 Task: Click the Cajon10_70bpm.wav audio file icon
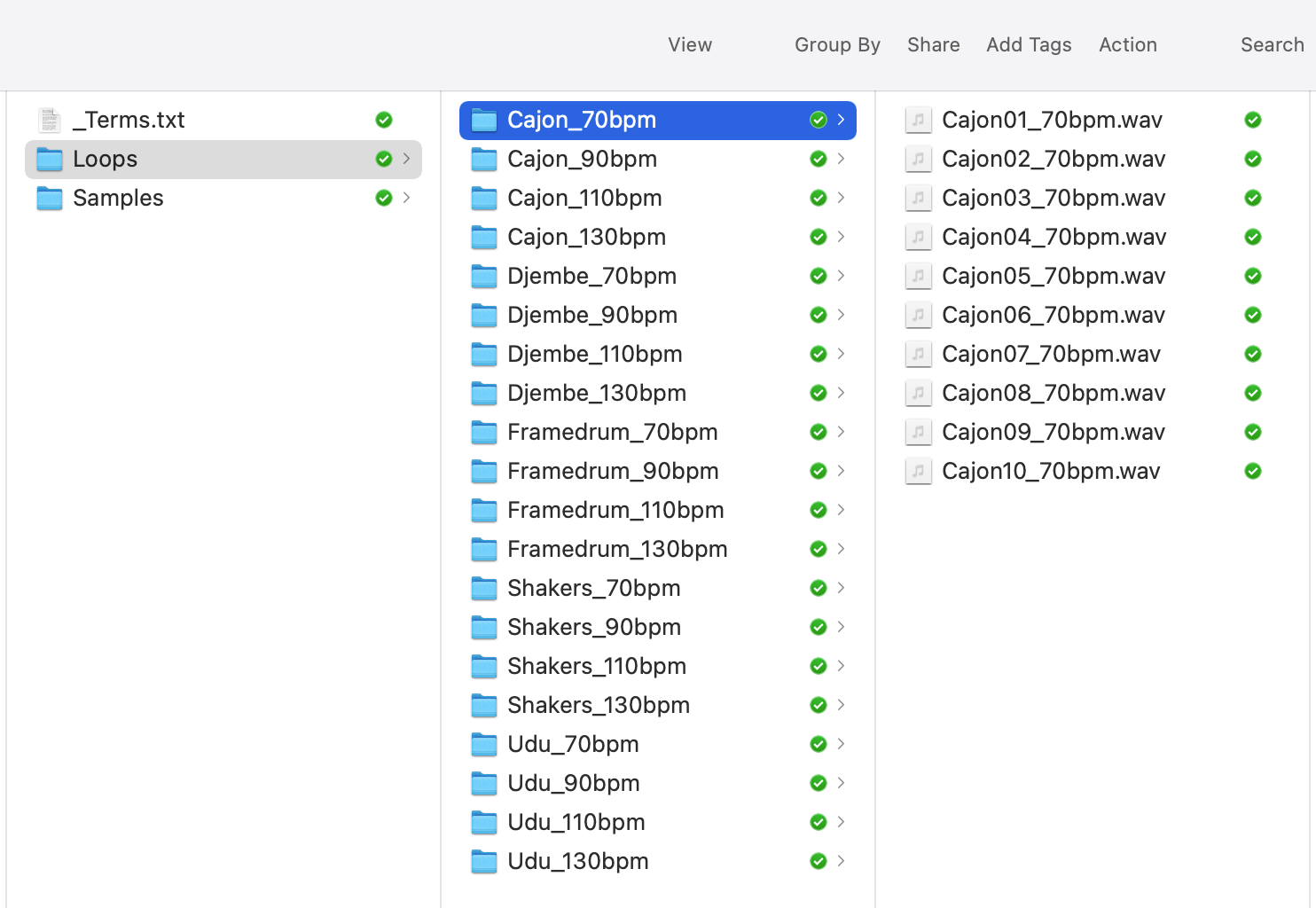pyautogui.click(x=919, y=471)
